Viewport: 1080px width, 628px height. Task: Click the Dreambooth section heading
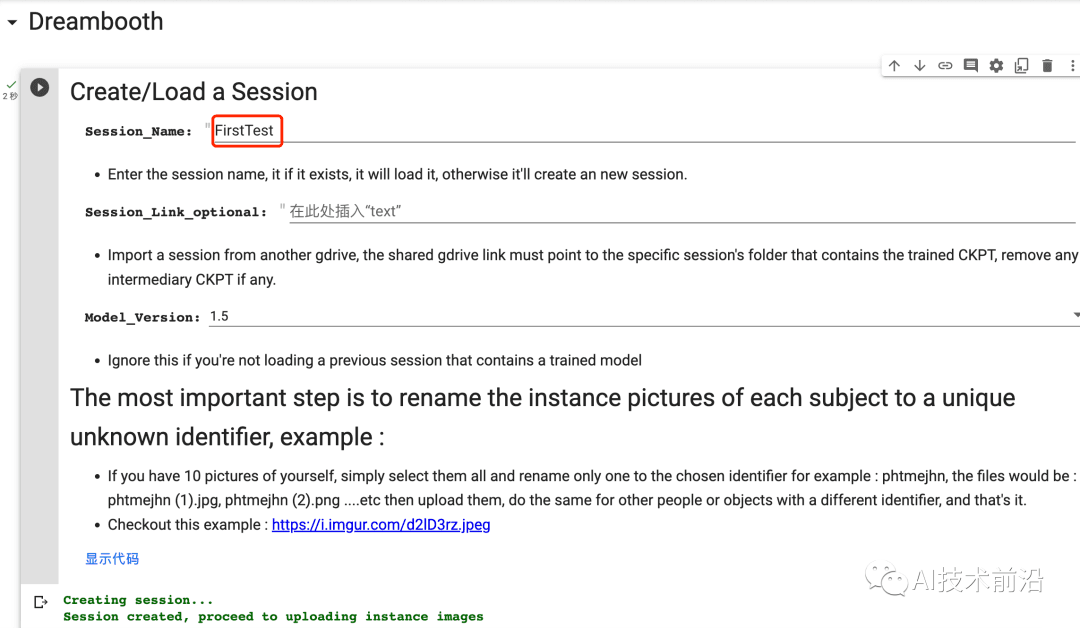(96, 22)
